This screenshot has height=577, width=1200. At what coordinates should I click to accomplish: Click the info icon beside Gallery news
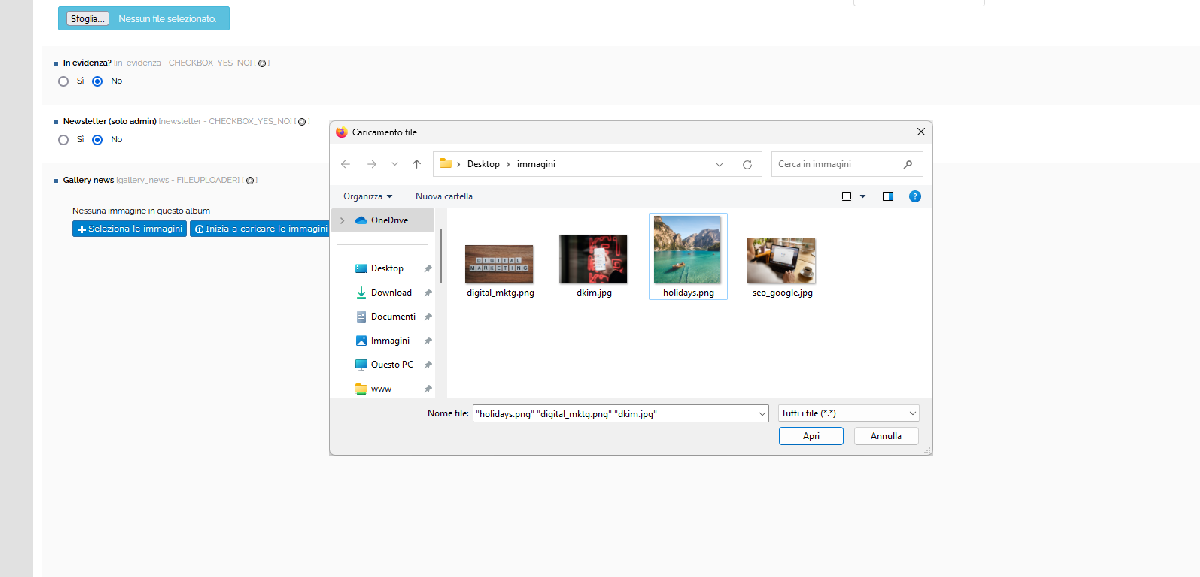click(250, 180)
